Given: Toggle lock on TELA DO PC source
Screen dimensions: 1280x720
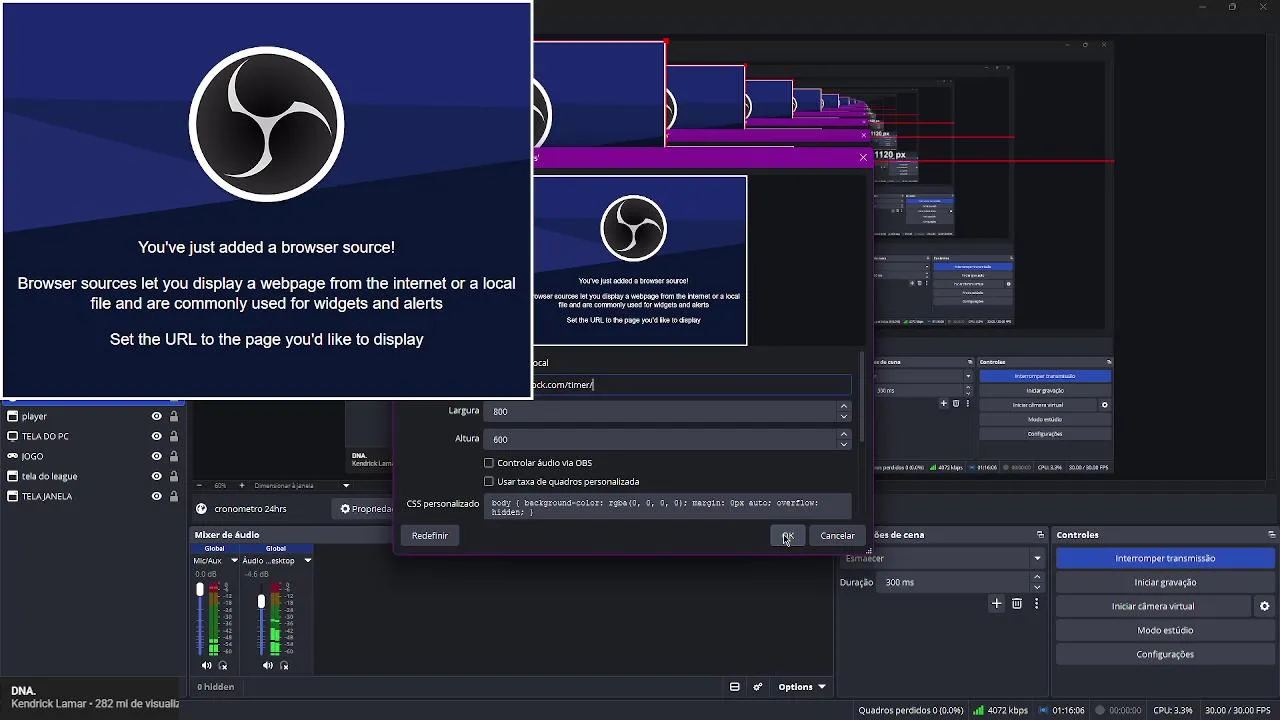Looking at the screenshot, I should click(174, 436).
